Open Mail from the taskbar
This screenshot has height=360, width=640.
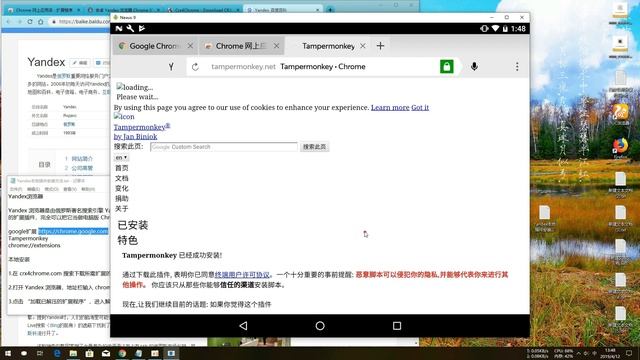(x=106, y=353)
